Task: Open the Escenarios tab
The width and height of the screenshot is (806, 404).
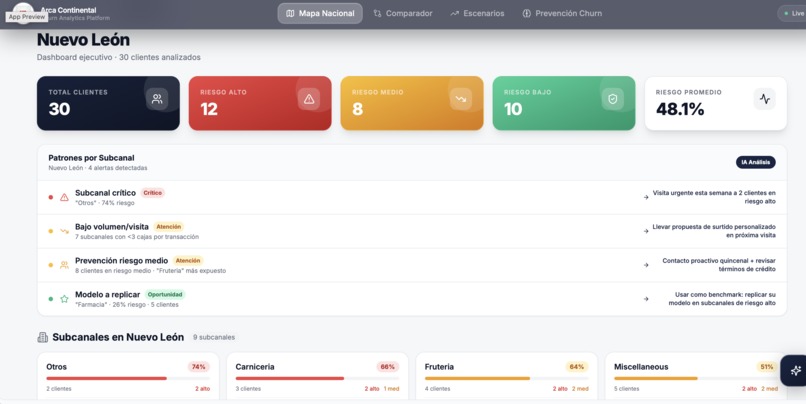Action: (x=477, y=13)
